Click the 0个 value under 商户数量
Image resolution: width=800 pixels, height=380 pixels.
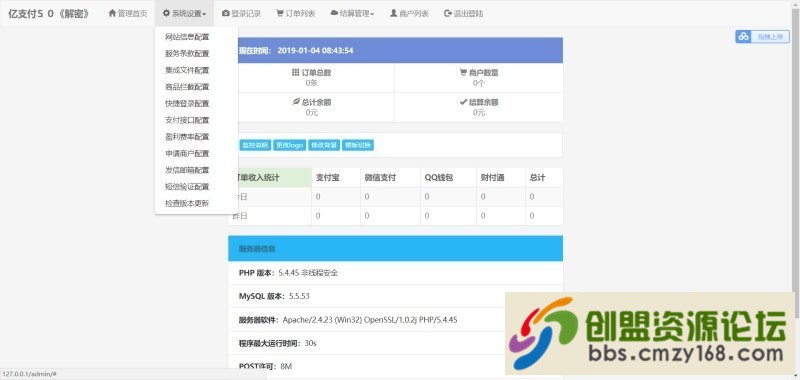(x=479, y=83)
